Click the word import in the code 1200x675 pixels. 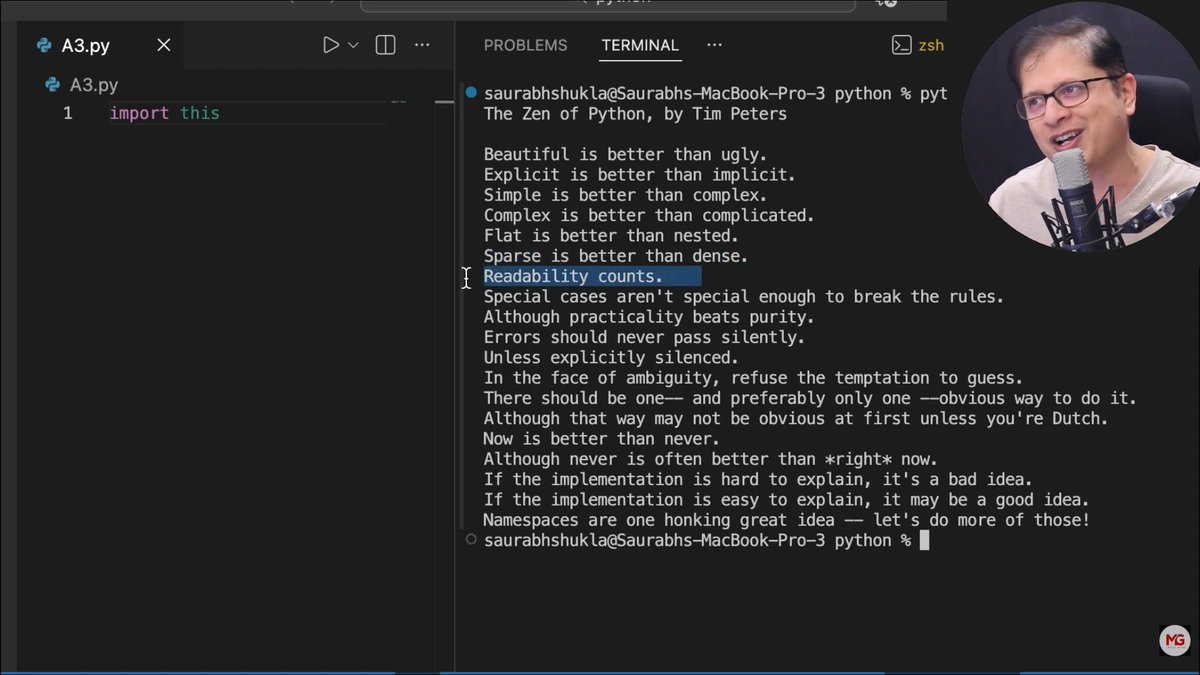tap(139, 113)
